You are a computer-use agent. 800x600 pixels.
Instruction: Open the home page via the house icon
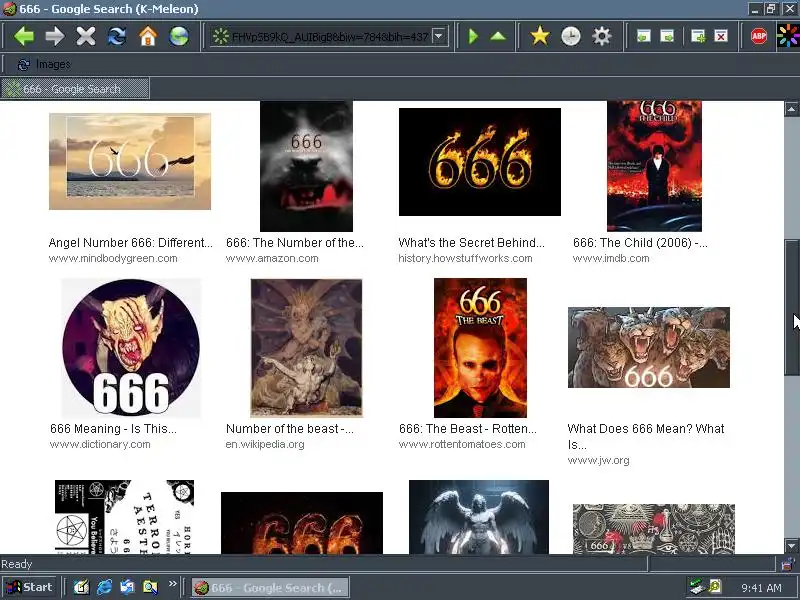point(148,36)
